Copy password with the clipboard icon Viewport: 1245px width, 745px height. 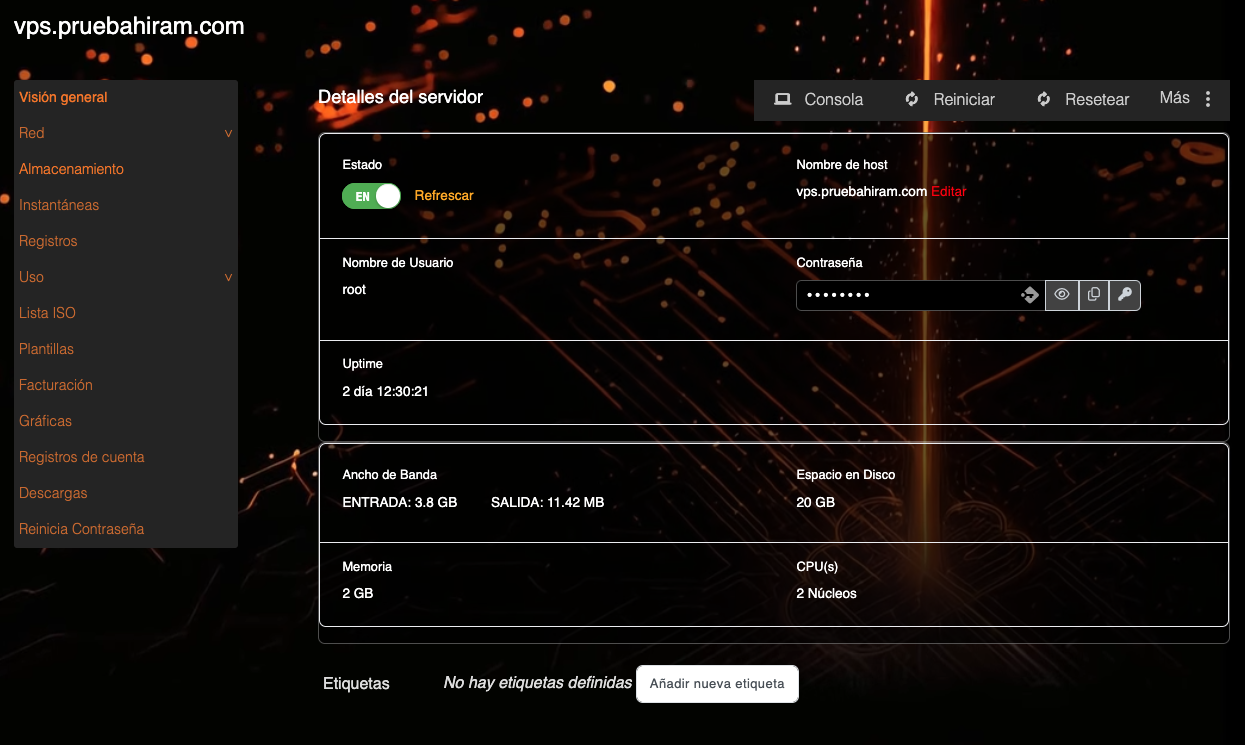tap(1094, 295)
